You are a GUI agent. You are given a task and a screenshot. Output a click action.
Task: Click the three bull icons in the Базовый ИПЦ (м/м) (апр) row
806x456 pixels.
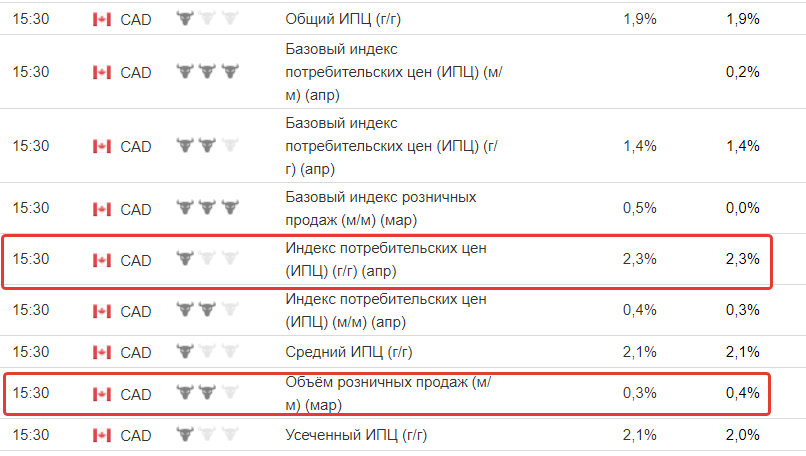click(208, 71)
